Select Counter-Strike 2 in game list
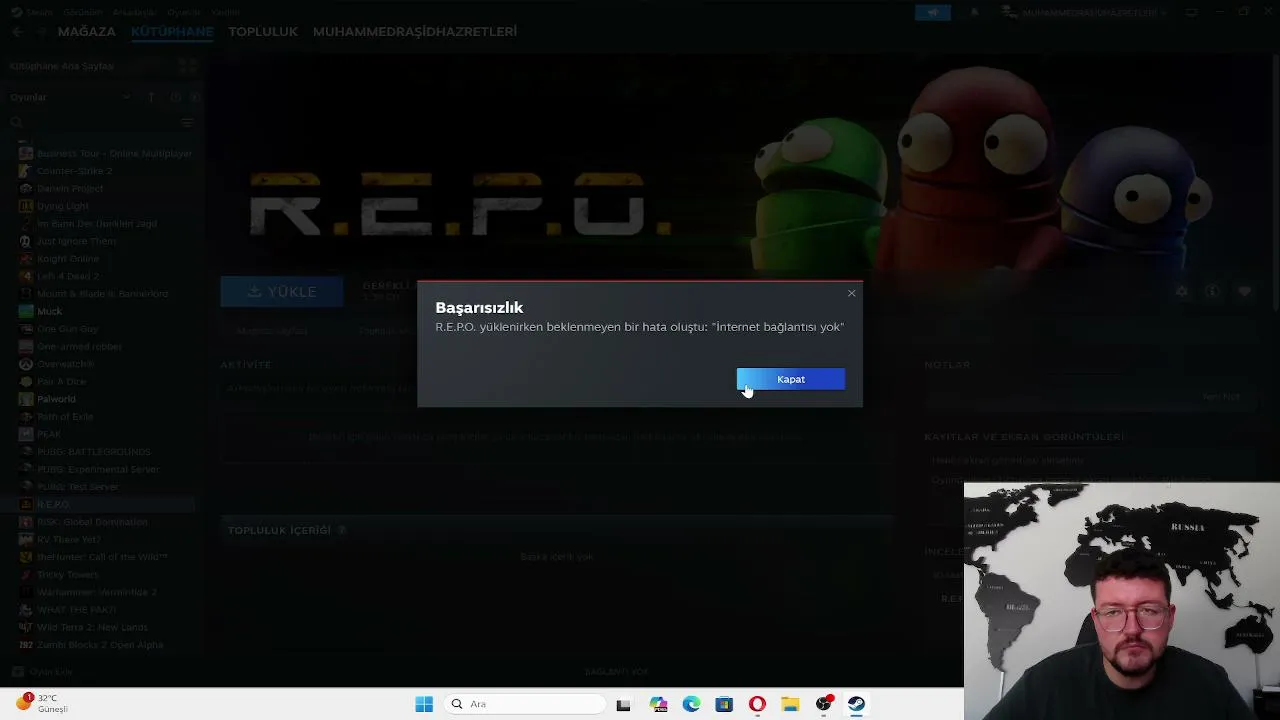The width and height of the screenshot is (1280, 720). coord(65,171)
